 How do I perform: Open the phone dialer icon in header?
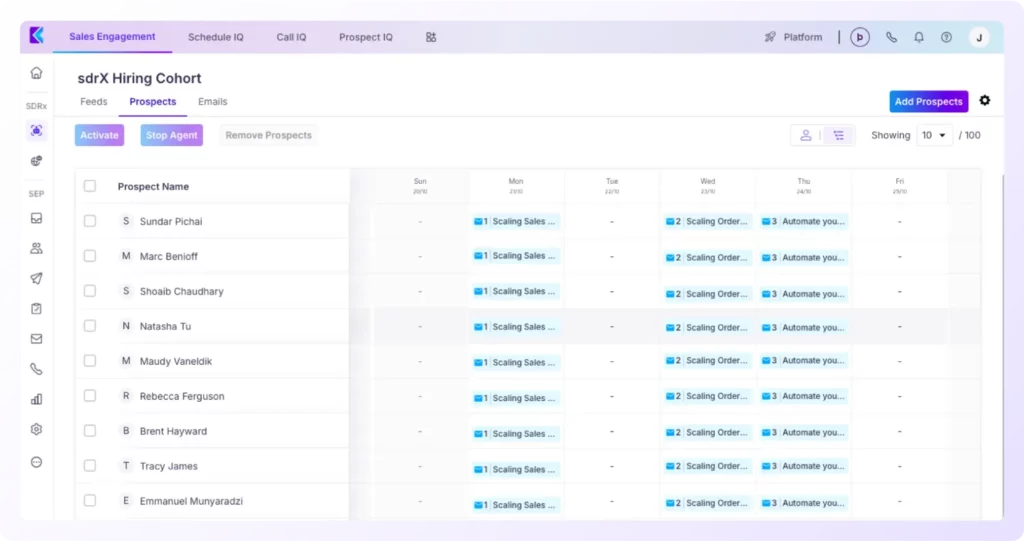[x=891, y=37]
